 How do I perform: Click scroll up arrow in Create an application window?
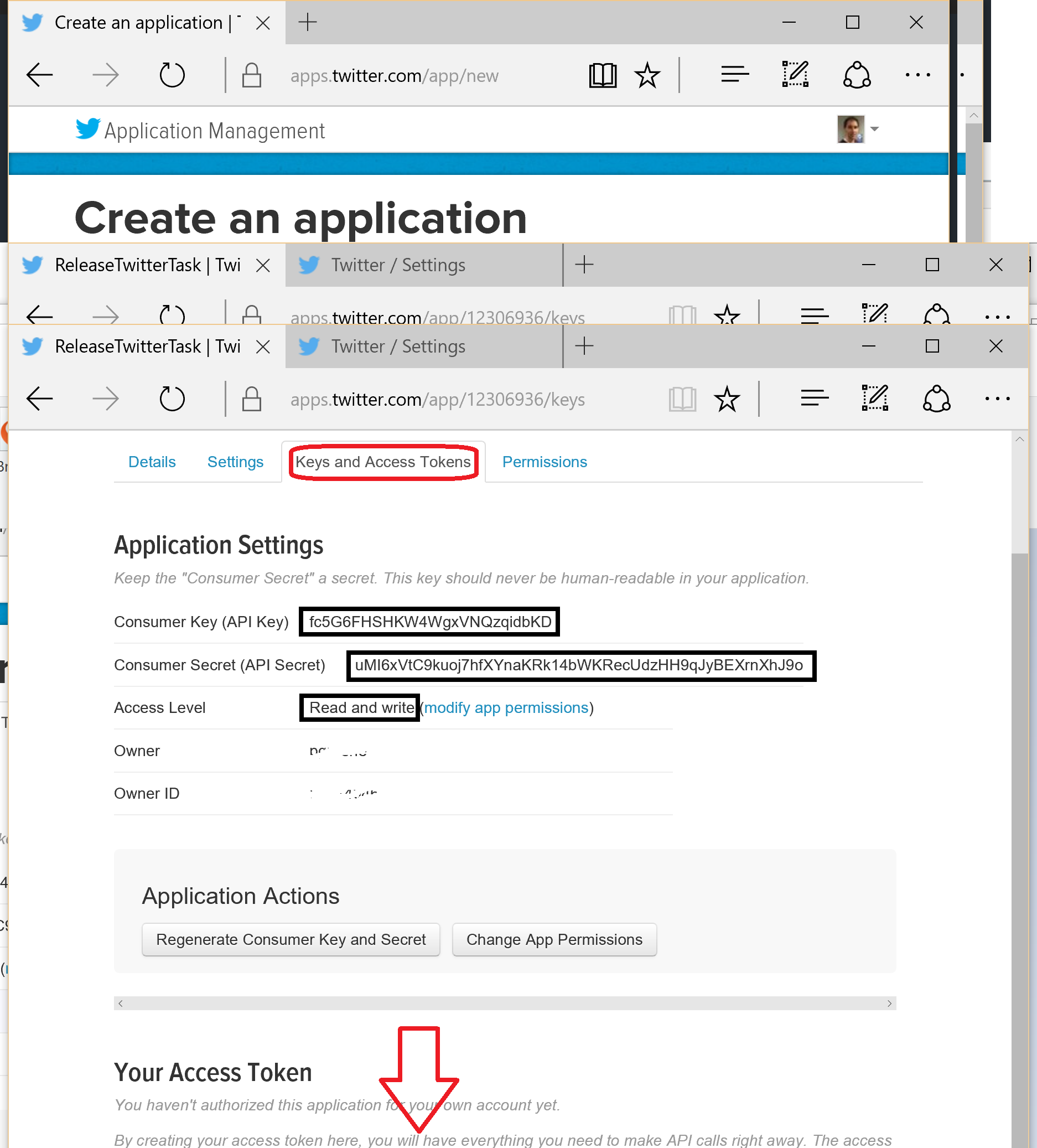[974, 115]
